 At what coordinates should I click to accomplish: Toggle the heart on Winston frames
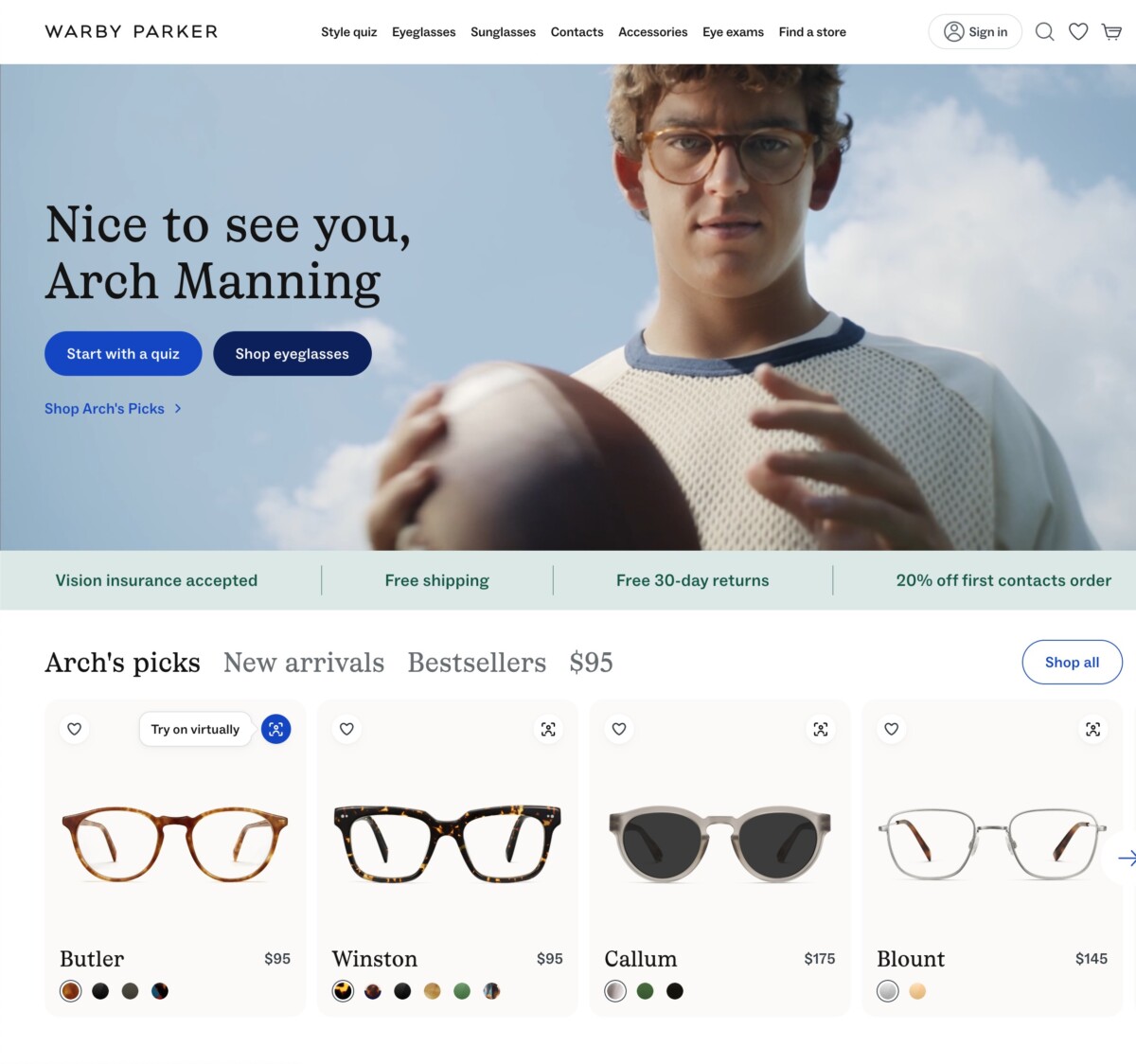coord(347,729)
